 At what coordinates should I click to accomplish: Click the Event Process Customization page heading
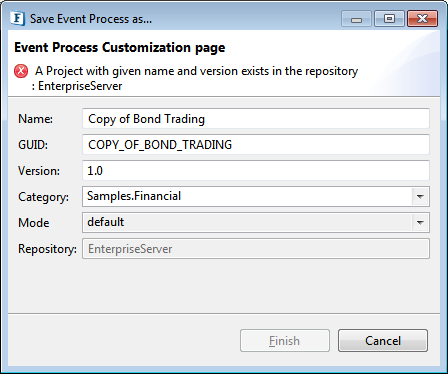[120, 48]
